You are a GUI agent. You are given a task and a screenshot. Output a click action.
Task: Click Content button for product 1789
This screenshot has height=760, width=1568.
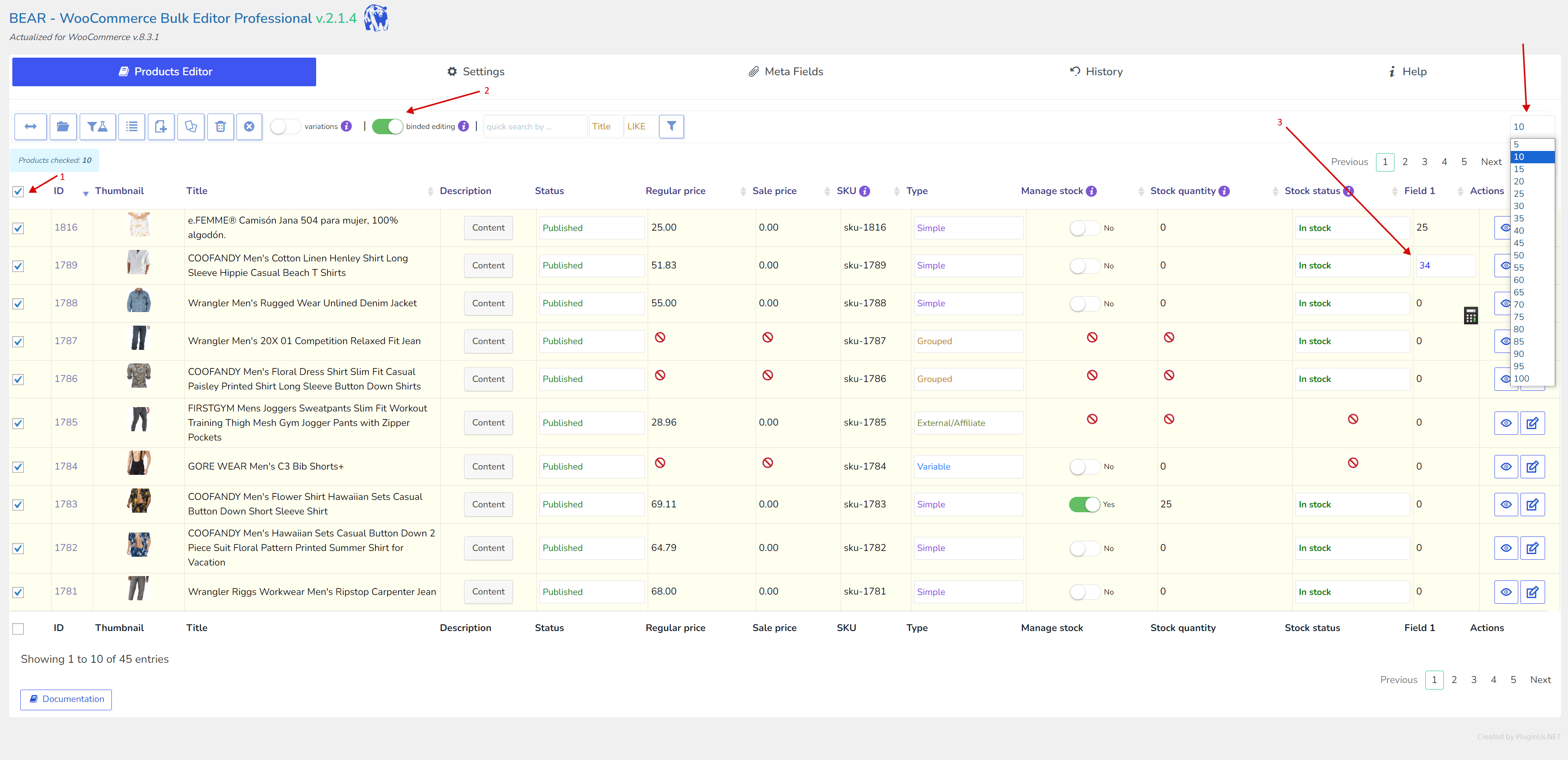coord(488,266)
